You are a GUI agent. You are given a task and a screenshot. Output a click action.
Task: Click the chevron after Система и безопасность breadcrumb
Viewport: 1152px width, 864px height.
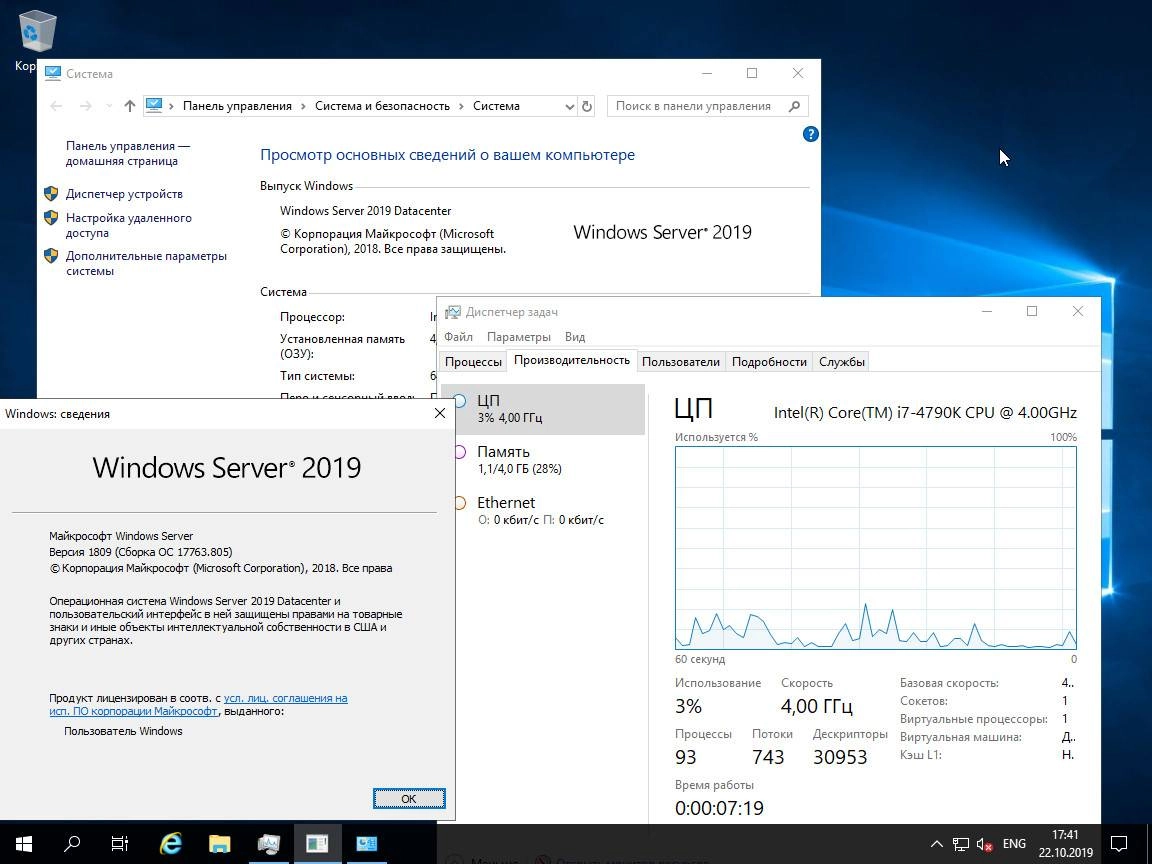click(x=461, y=106)
